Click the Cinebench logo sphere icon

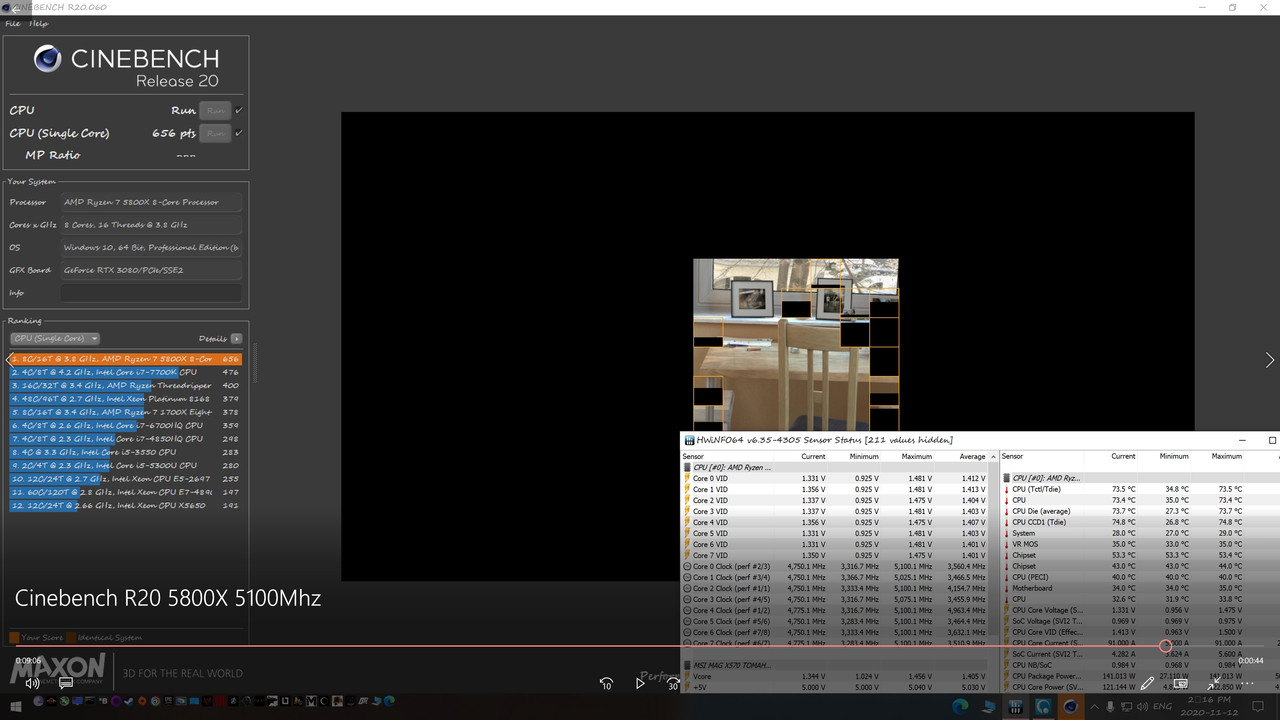tap(48, 60)
